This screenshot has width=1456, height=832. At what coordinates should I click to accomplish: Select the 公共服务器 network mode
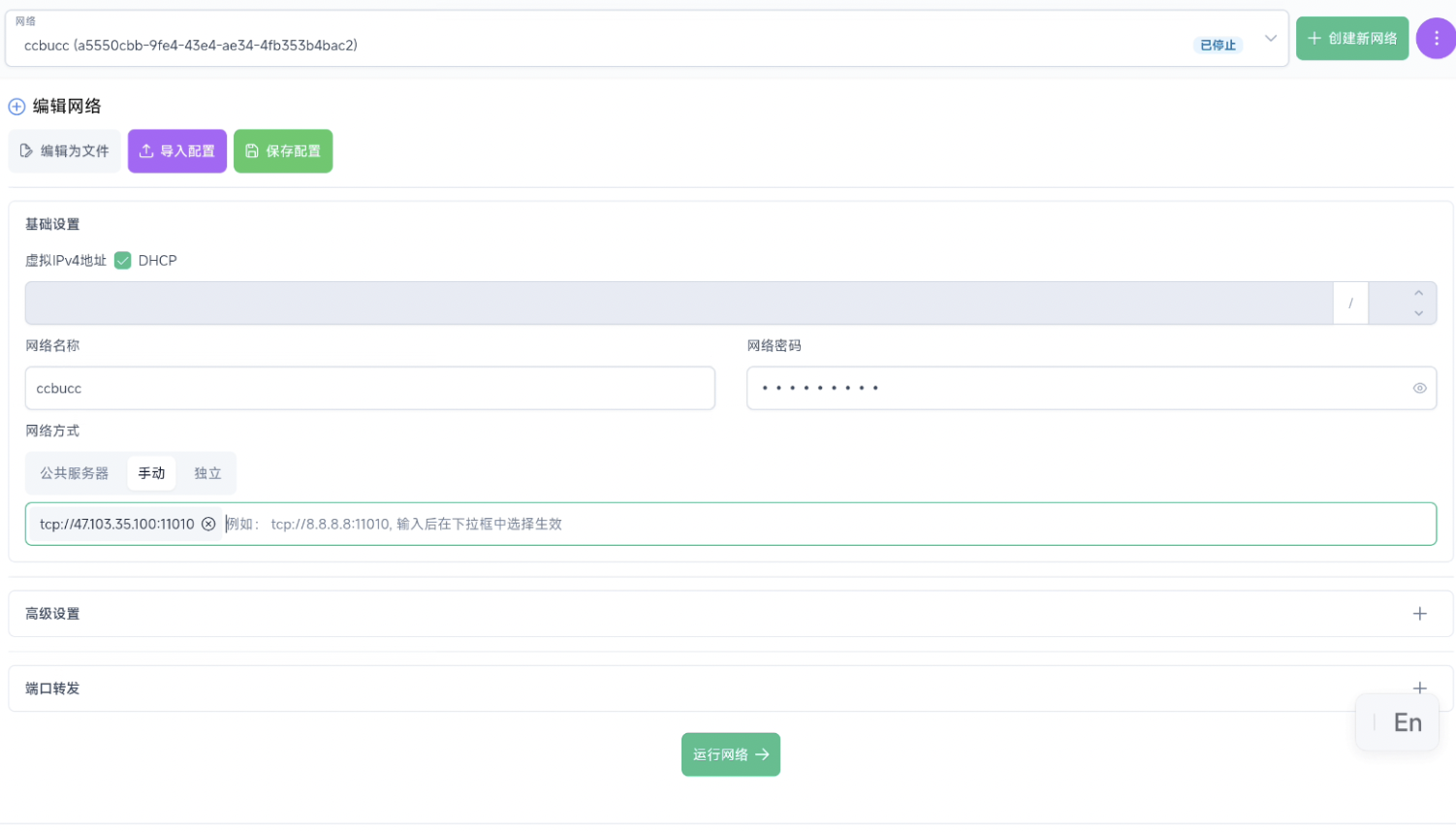(75, 473)
